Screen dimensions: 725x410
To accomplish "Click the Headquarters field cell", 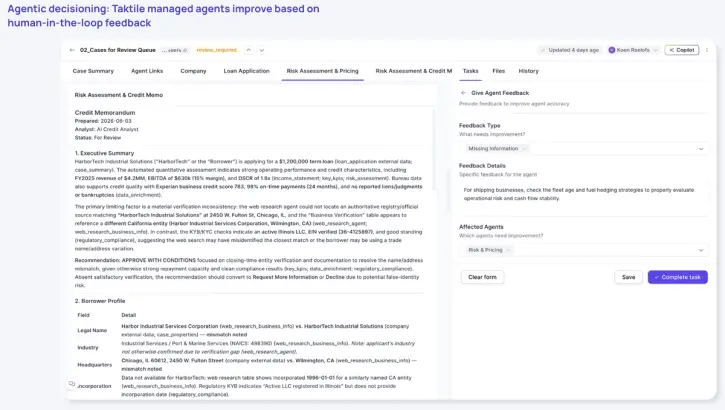I will [95, 365].
